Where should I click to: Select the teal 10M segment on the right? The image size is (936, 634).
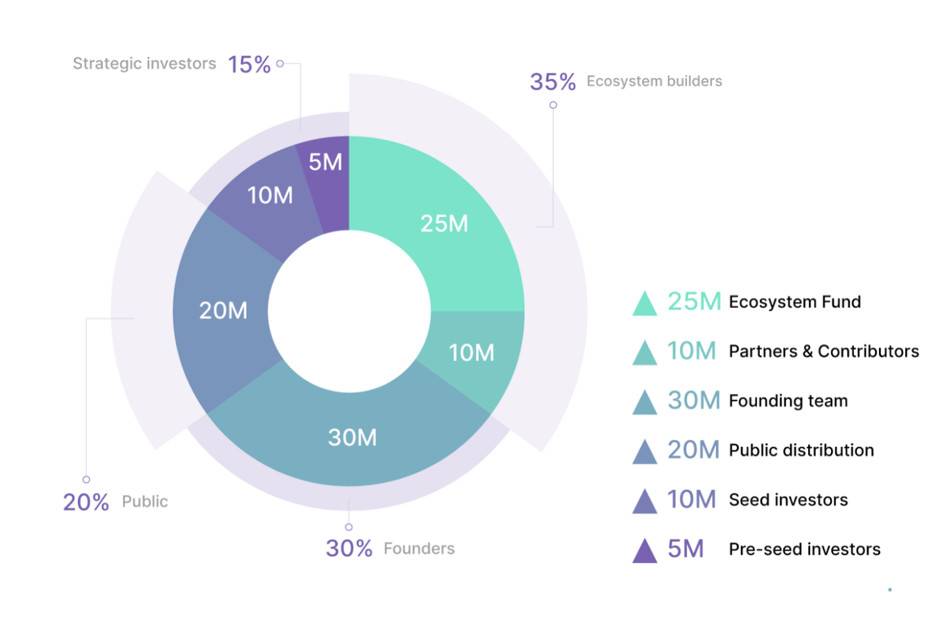coord(472,352)
